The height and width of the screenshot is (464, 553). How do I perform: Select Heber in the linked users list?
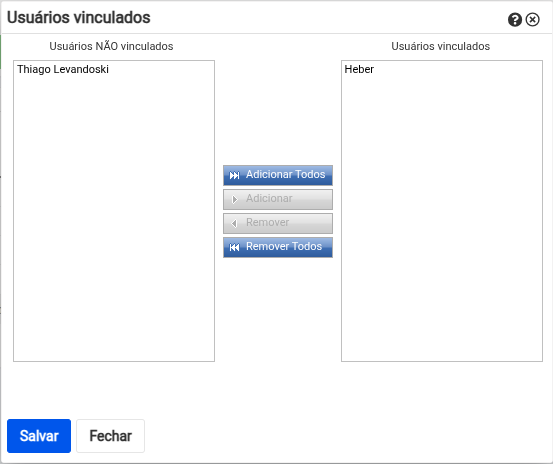click(359, 69)
